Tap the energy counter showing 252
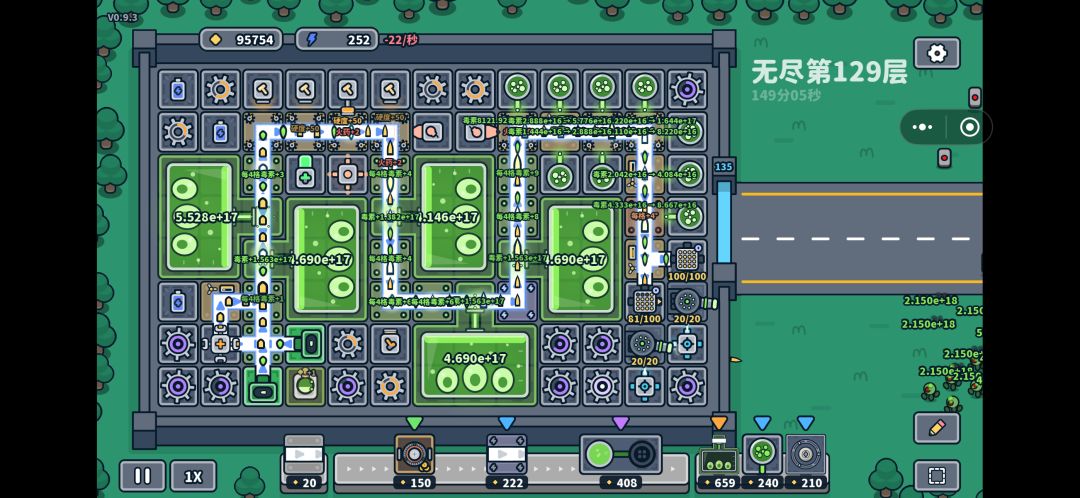The width and height of the screenshot is (1080, 498). (x=338, y=40)
